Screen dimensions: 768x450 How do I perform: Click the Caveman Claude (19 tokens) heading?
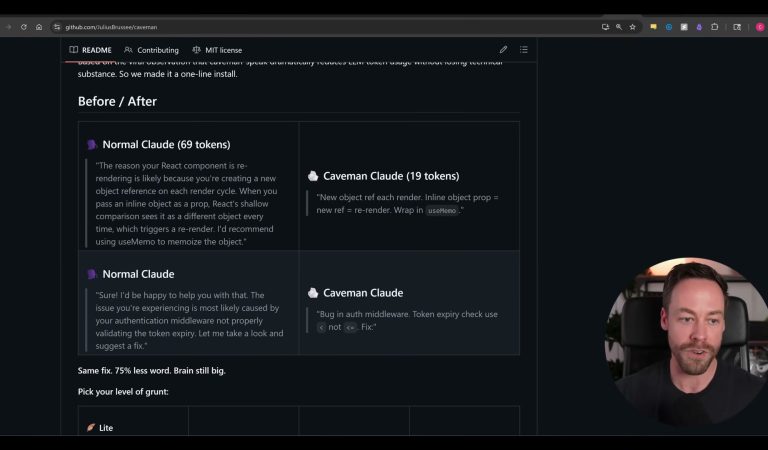pos(391,176)
